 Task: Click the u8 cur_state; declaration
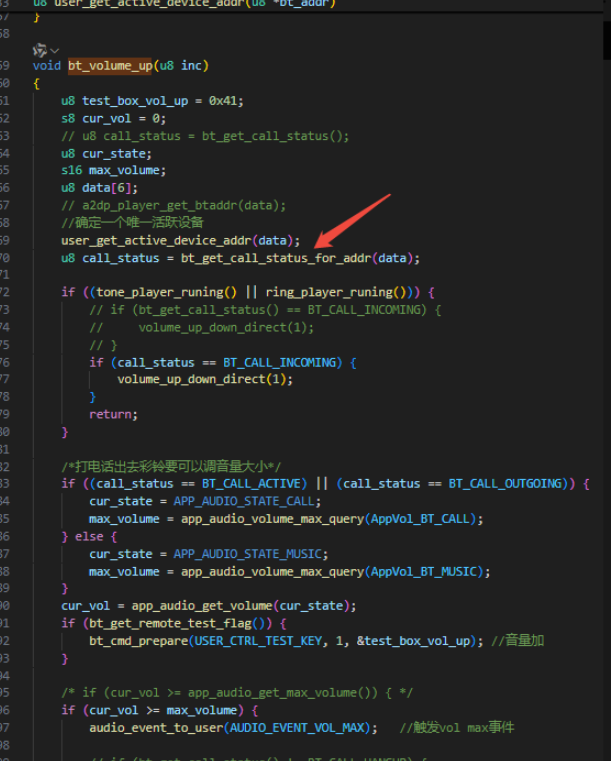click(106, 153)
